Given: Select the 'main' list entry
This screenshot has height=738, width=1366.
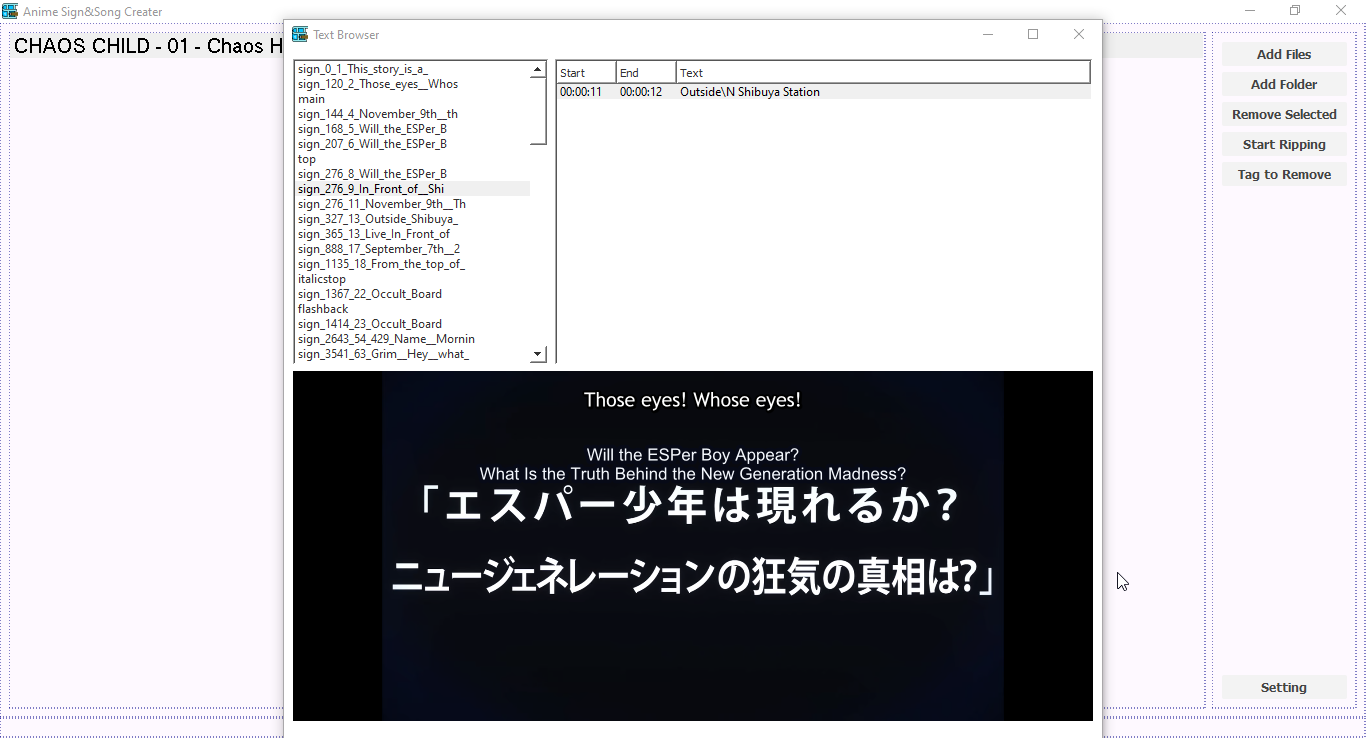Looking at the screenshot, I should 412,99.
